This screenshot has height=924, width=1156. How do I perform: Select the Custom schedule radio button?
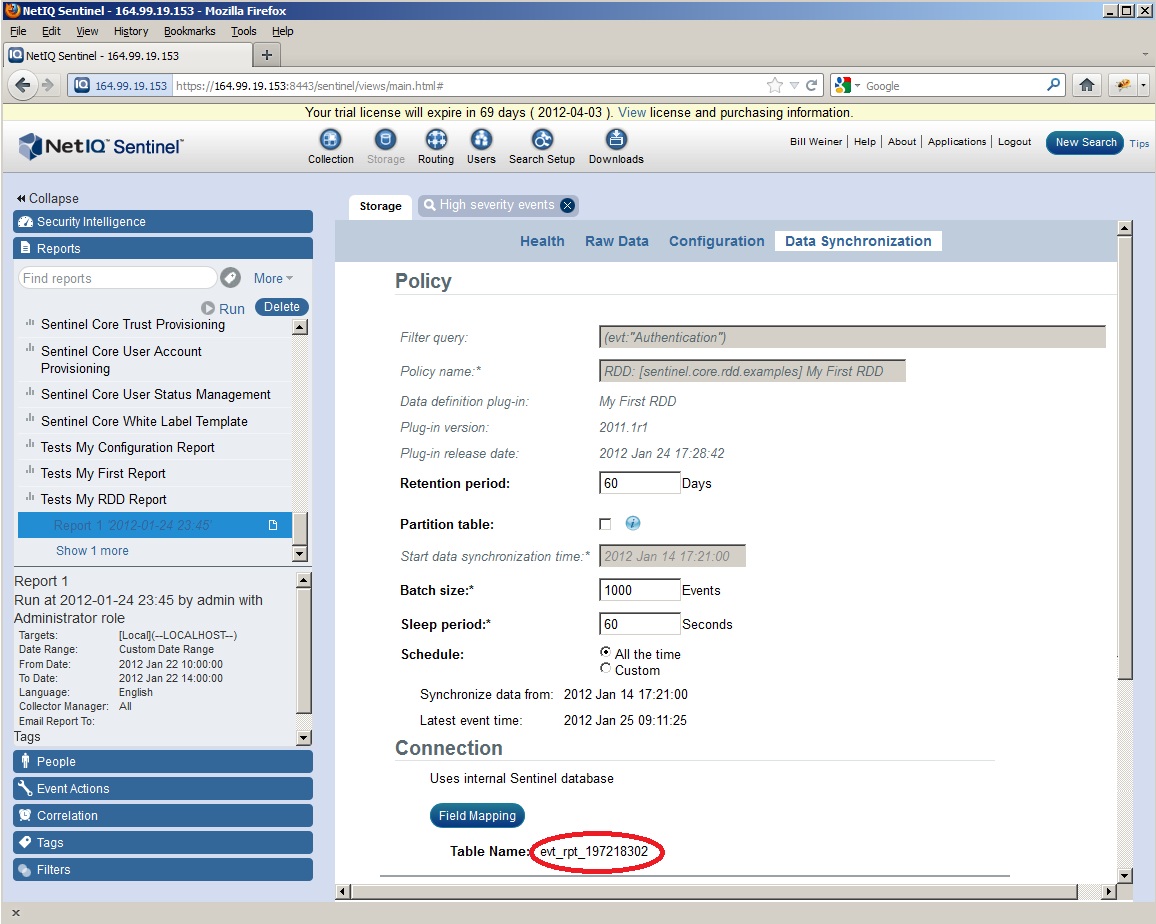[605, 668]
